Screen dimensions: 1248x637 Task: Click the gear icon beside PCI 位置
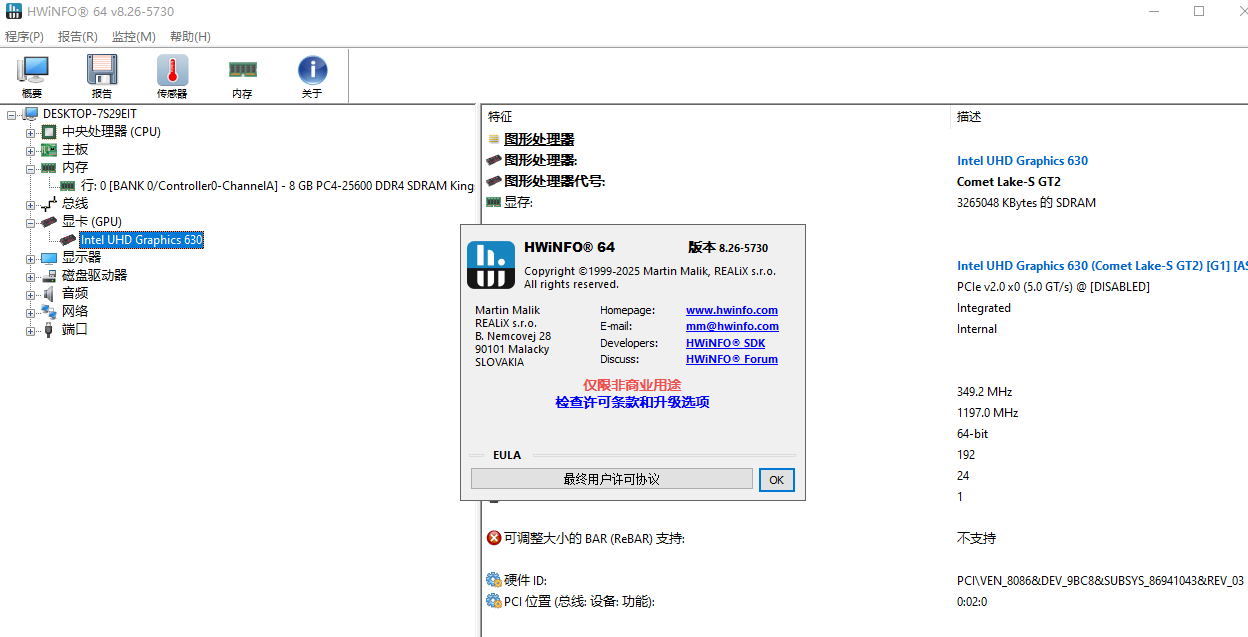tap(494, 601)
